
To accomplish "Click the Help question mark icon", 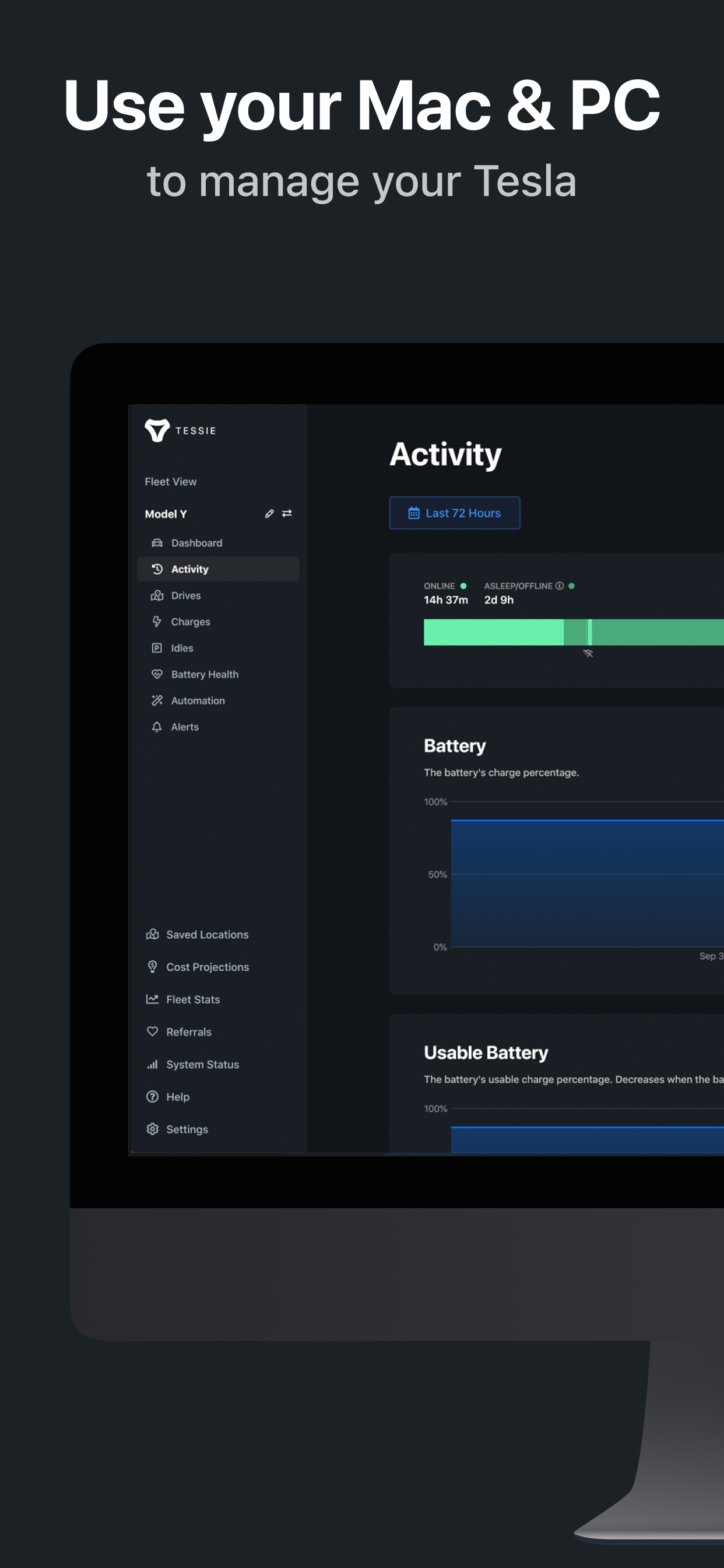I will (x=153, y=1096).
